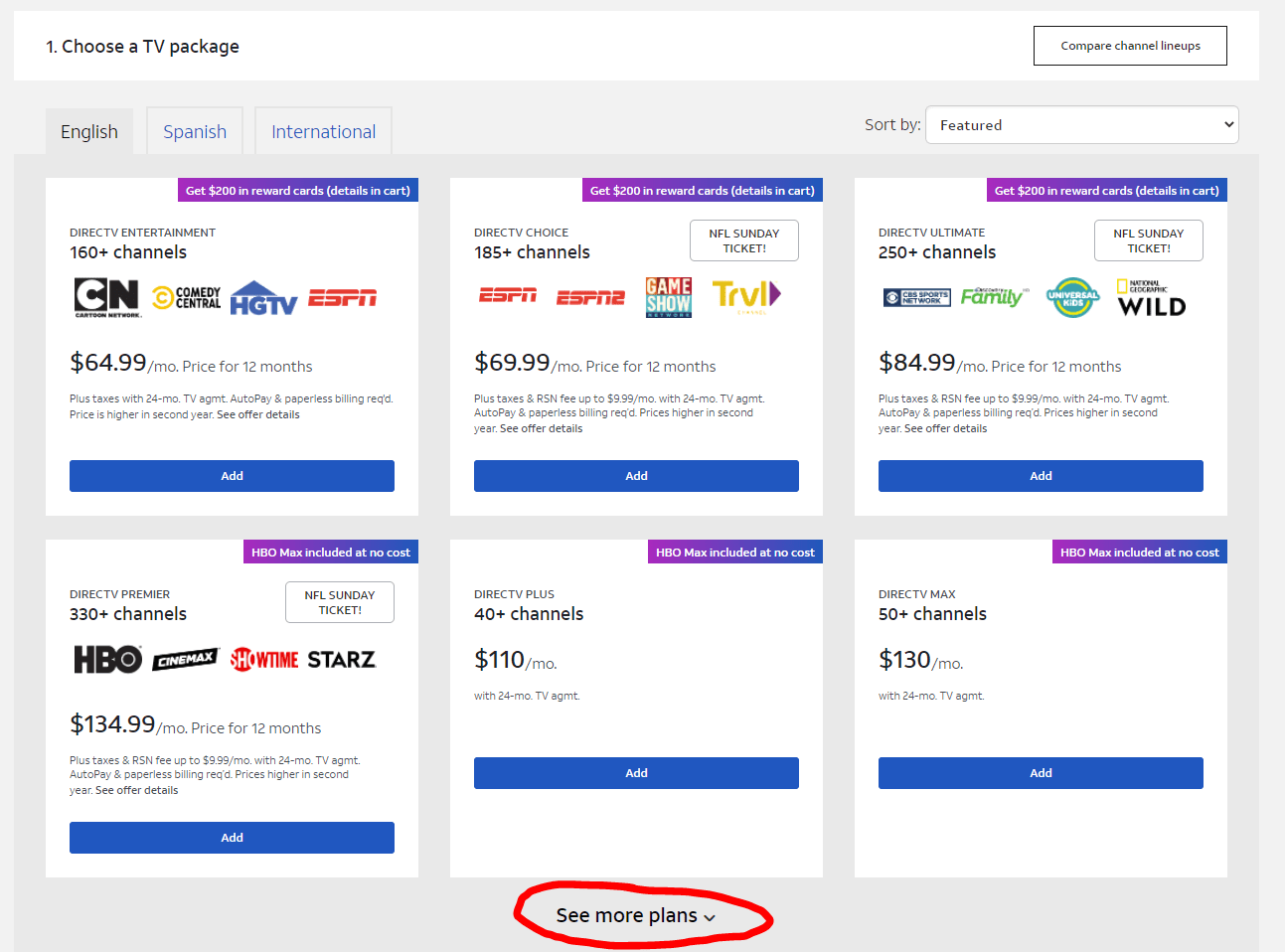The image size is (1285, 952).
Task: Add the DIRECTV Max package
Action: (x=1041, y=773)
